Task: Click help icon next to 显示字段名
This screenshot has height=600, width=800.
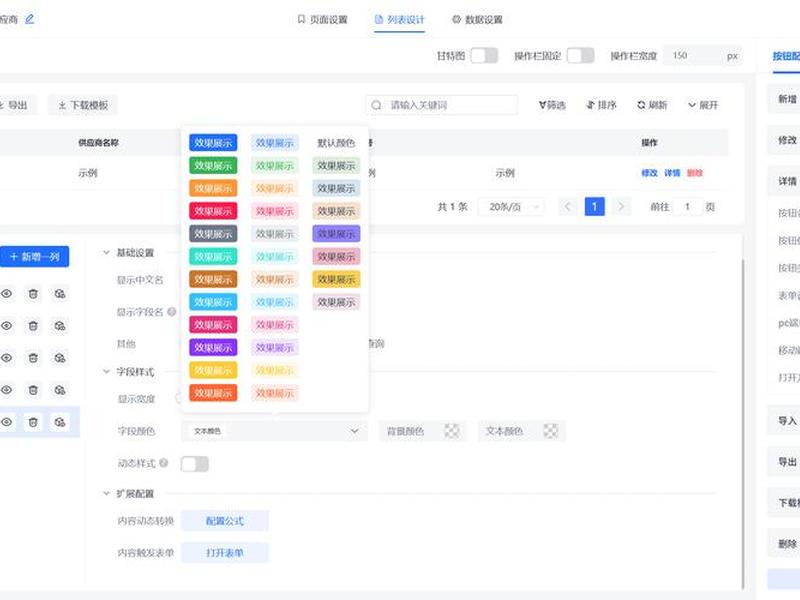Action: [x=172, y=311]
